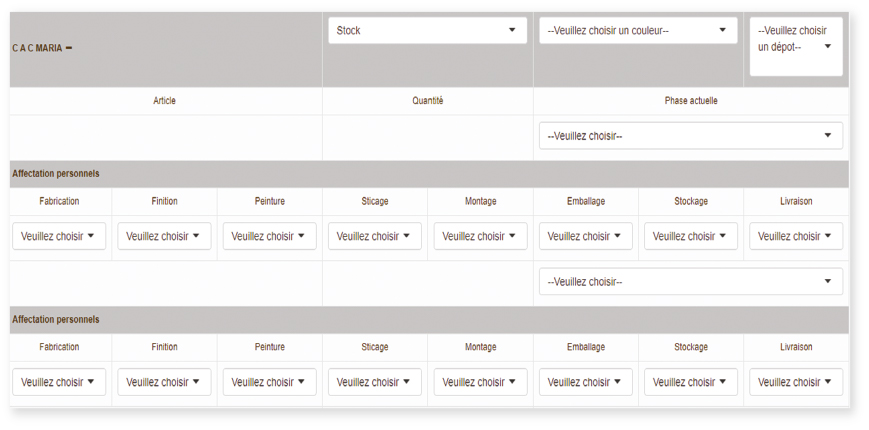Open the couleur selection dropdown

click(x=638, y=30)
